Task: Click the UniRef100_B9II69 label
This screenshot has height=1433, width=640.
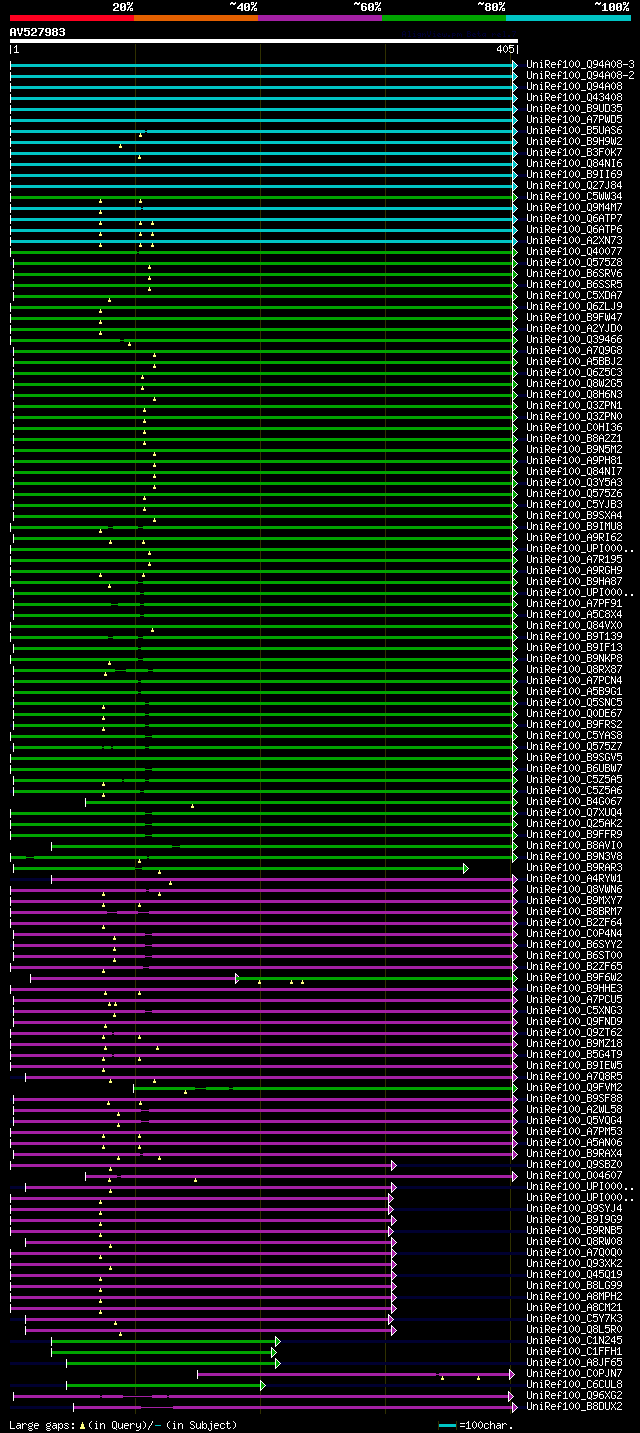Action: click(x=574, y=174)
